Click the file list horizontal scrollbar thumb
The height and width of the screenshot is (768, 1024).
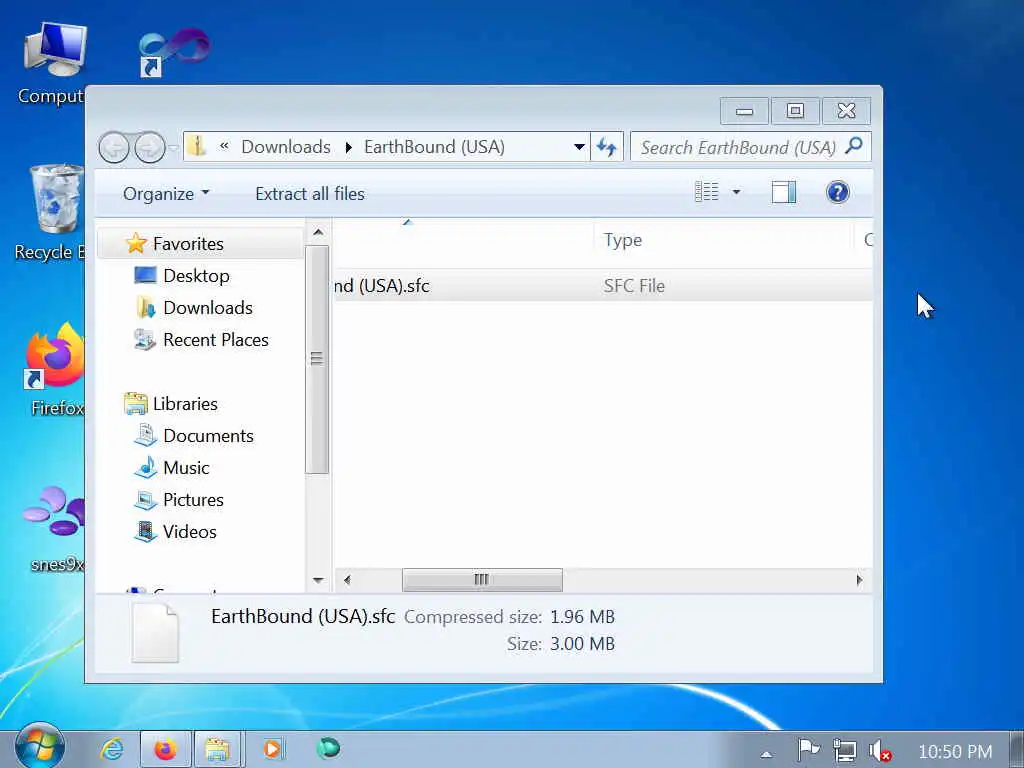482,580
